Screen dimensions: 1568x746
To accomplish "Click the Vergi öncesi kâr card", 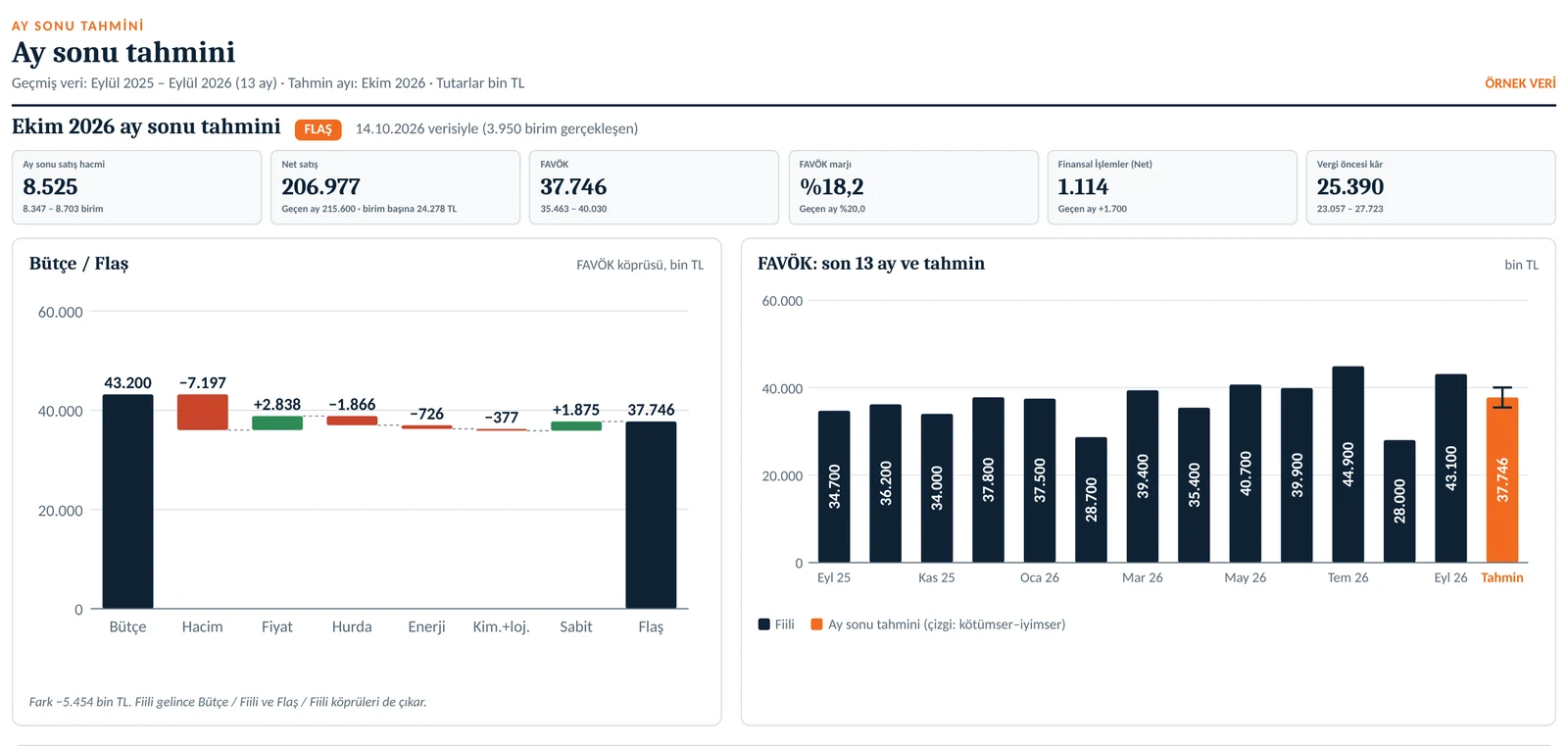I will click(1431, 187).
